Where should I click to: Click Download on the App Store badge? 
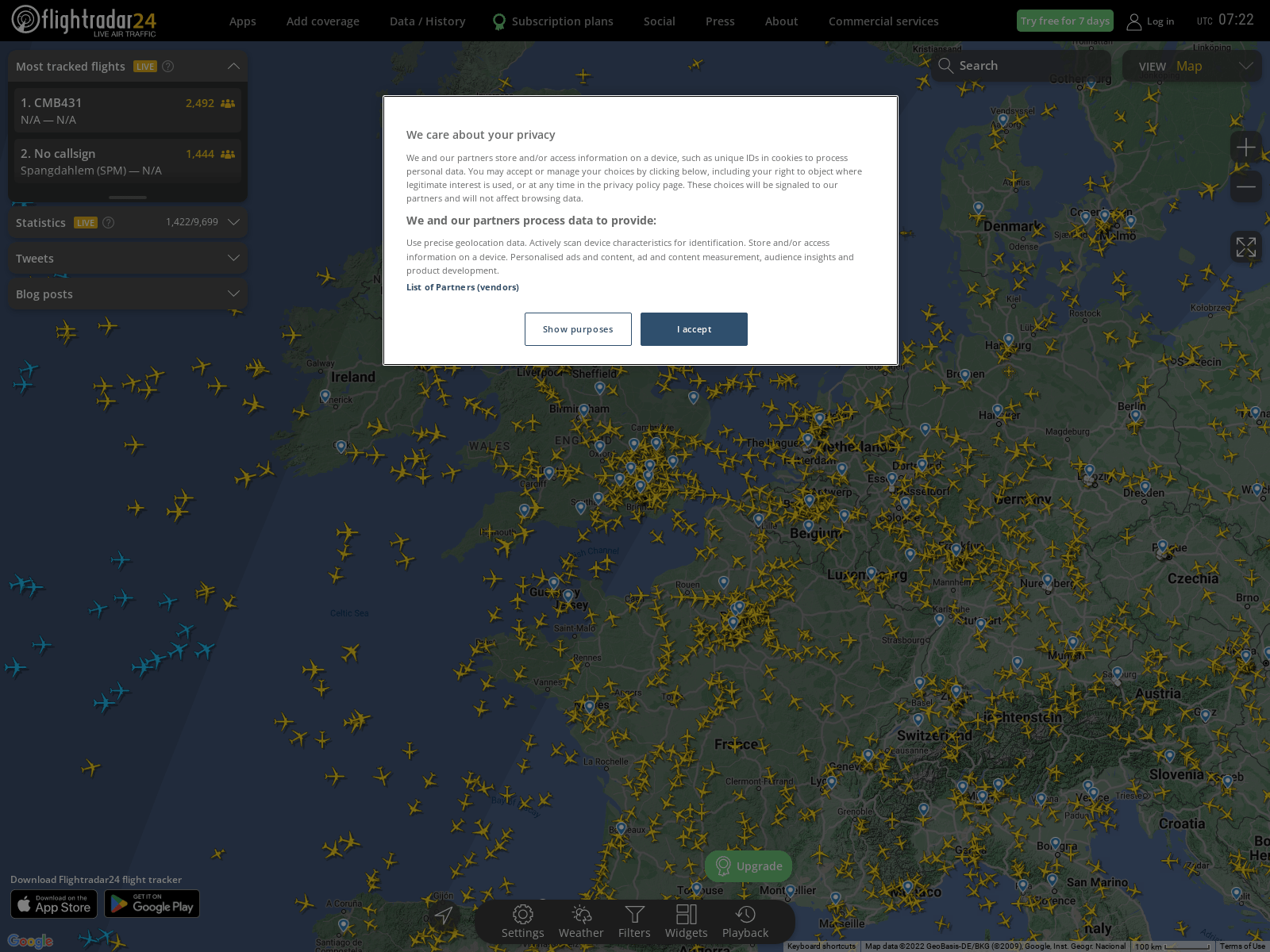(x=54, y=904)
